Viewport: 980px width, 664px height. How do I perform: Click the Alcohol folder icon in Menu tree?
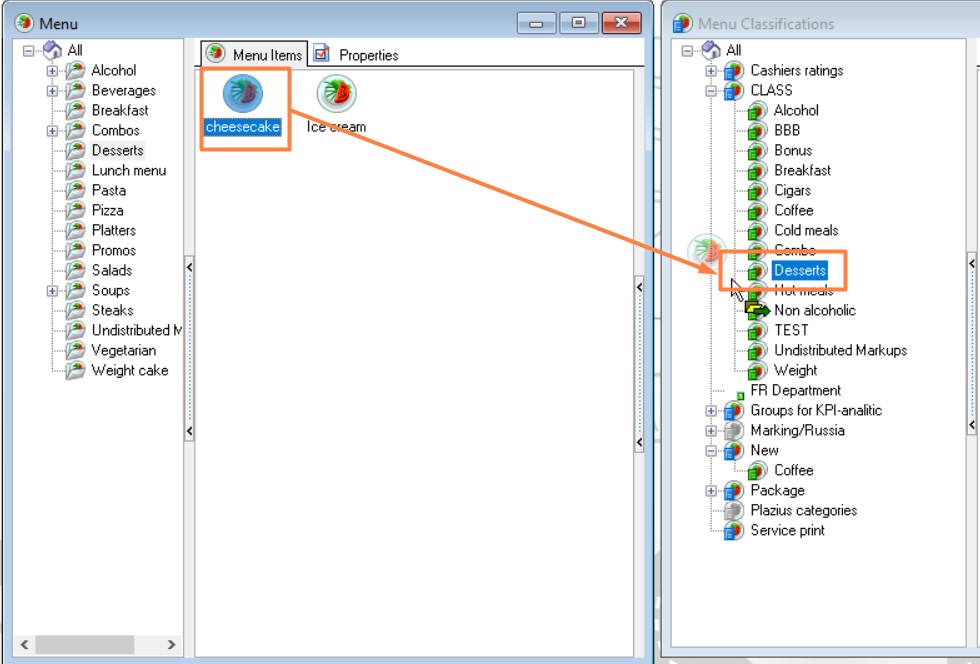76,71
